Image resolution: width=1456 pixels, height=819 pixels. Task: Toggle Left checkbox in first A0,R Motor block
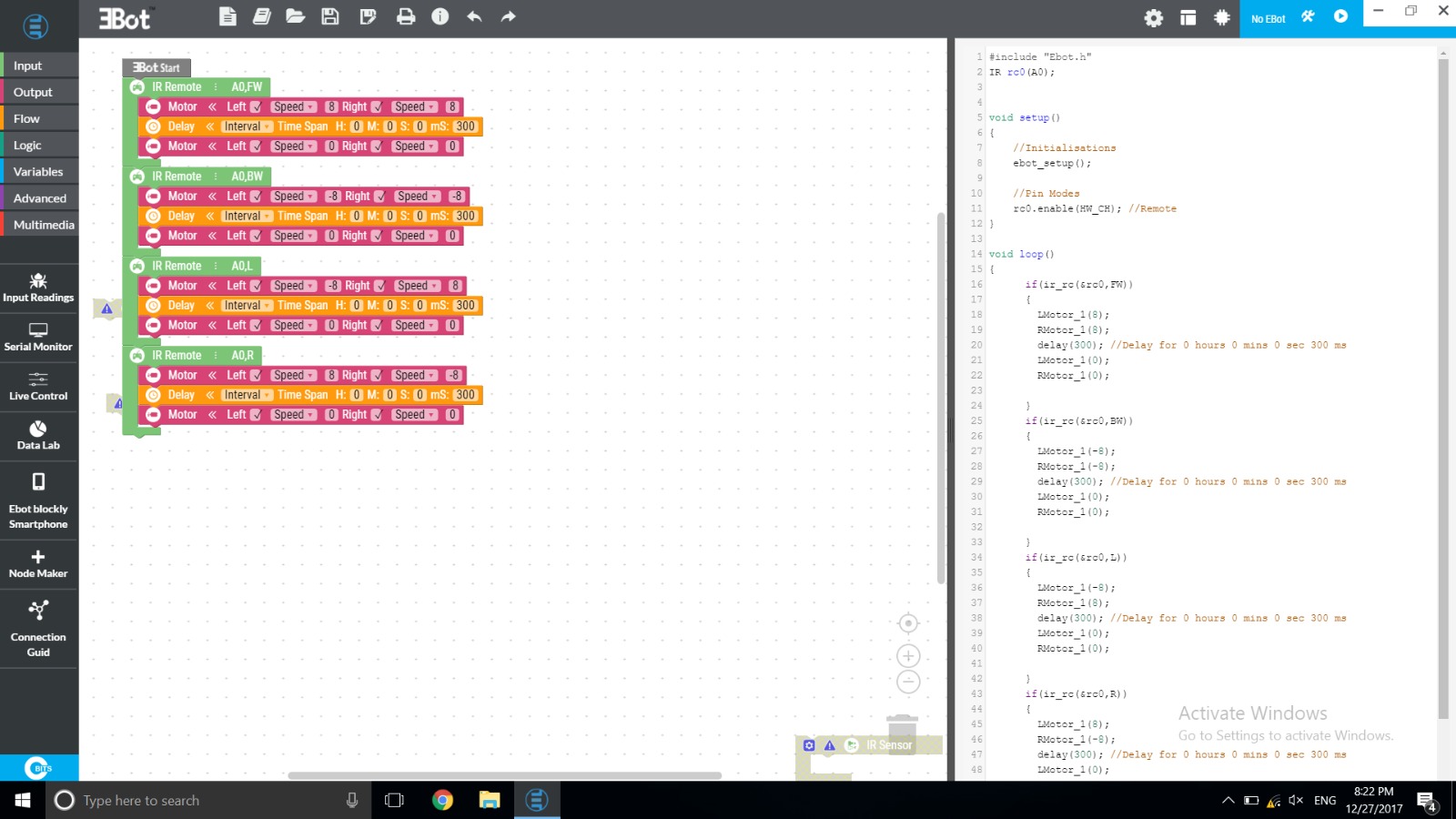click(x=256, y=376)
